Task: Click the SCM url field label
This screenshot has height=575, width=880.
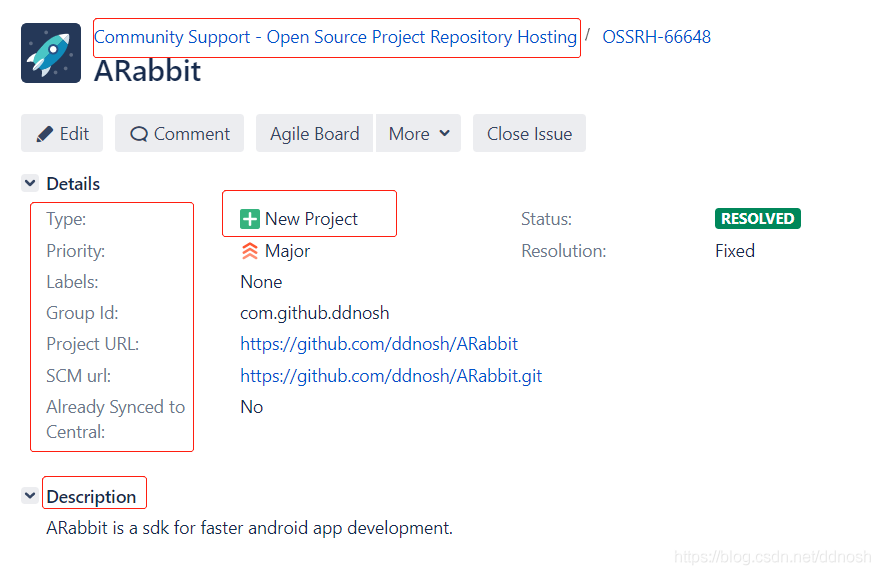Action: pos(79,376)
